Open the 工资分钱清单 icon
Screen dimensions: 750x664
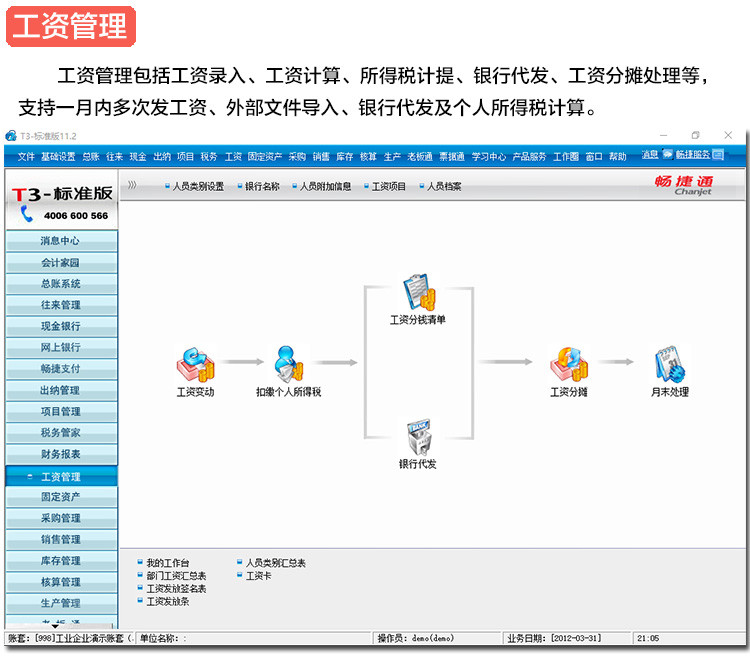pyautogui.click(x=418, y=294)
